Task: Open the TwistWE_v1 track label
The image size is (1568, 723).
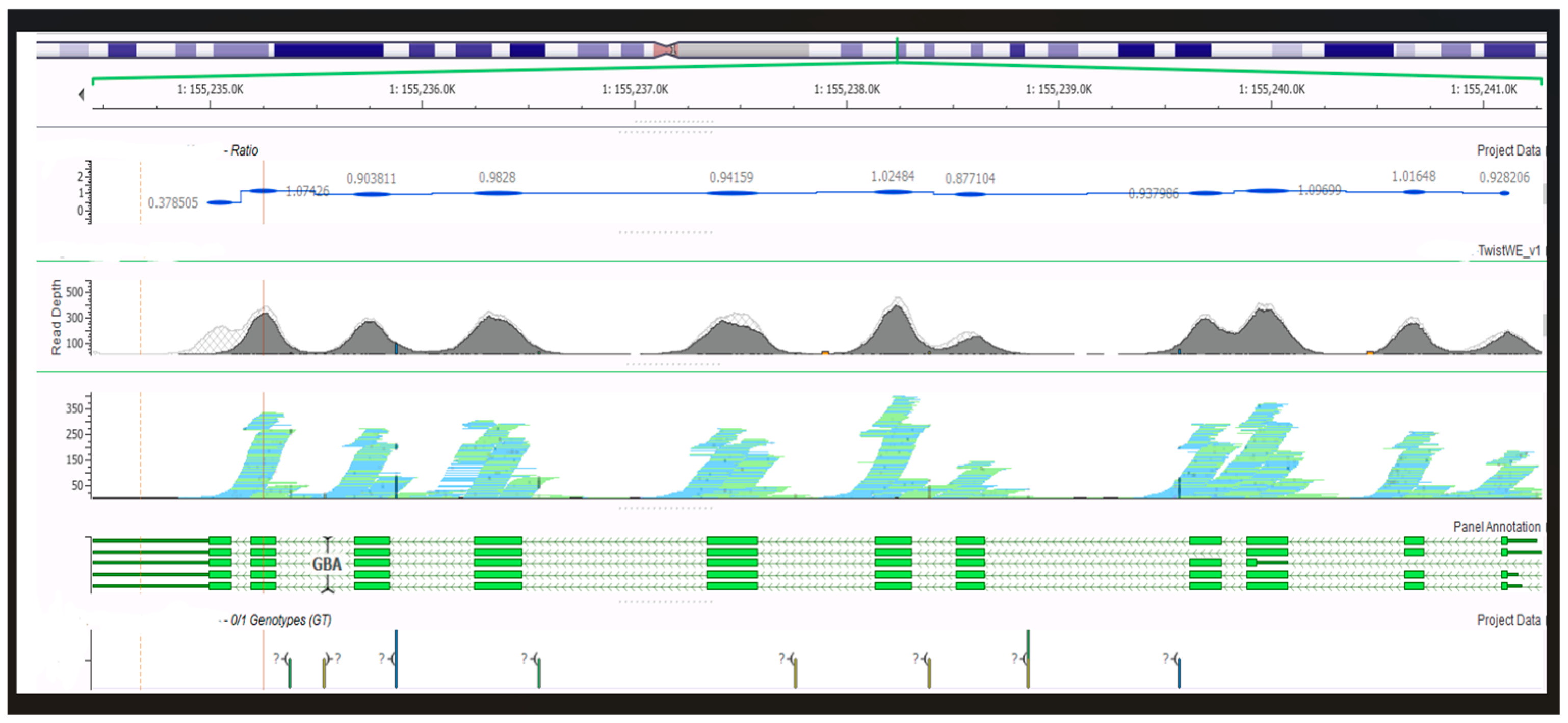Action: click(1508, 250)
